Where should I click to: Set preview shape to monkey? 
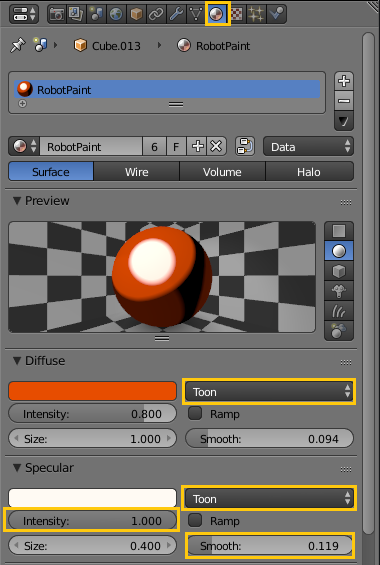click(x=339, y=291)
